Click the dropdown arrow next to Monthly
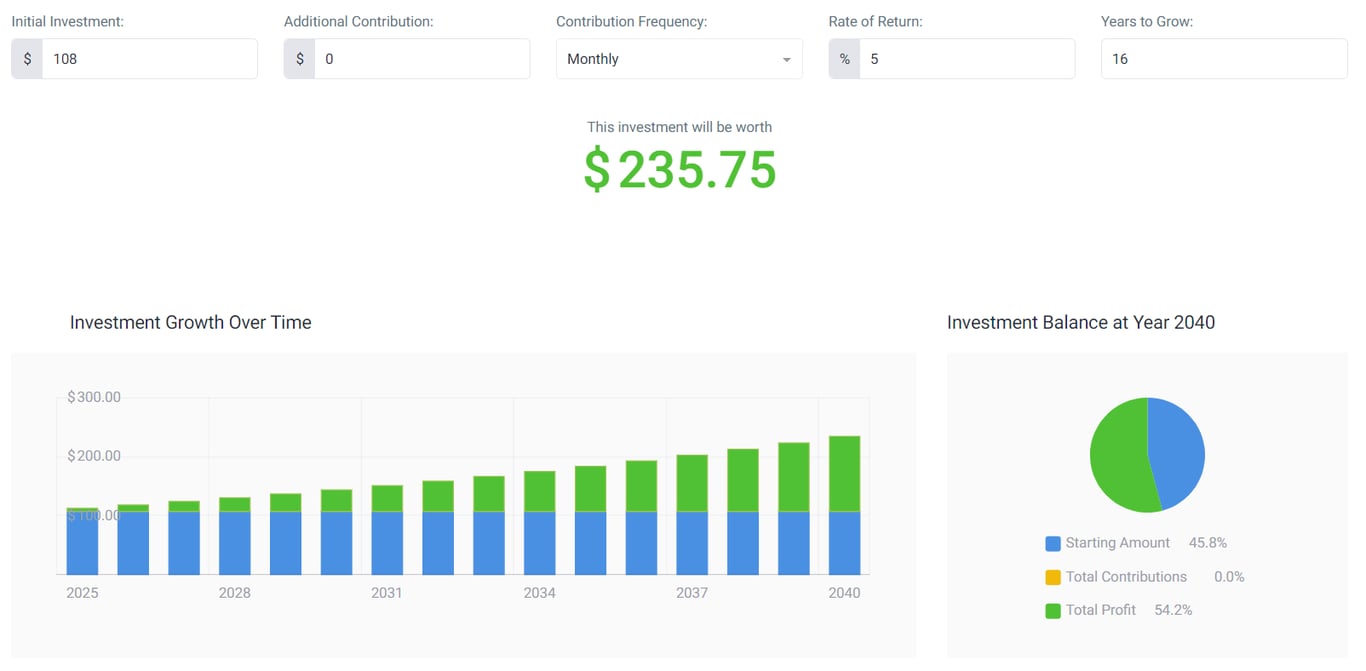The height and width of the screenshot is (671, 1366). (x=787, y=58)
